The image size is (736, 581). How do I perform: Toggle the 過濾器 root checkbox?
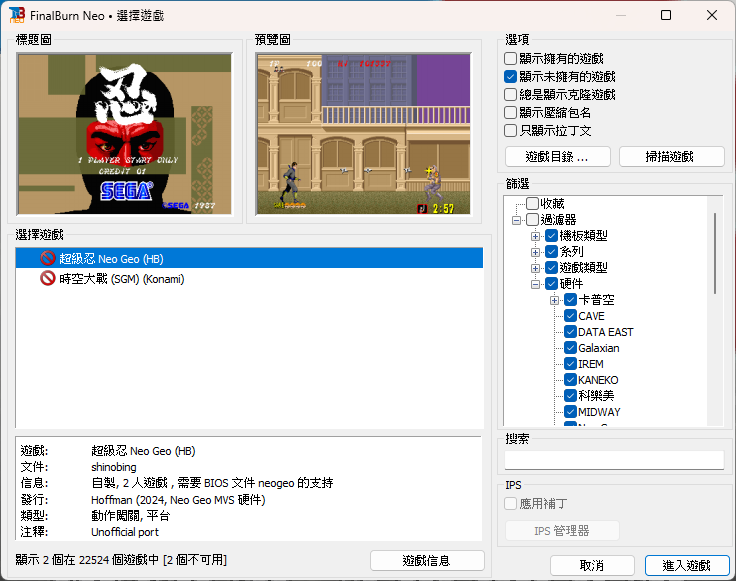tap(532, 219)
